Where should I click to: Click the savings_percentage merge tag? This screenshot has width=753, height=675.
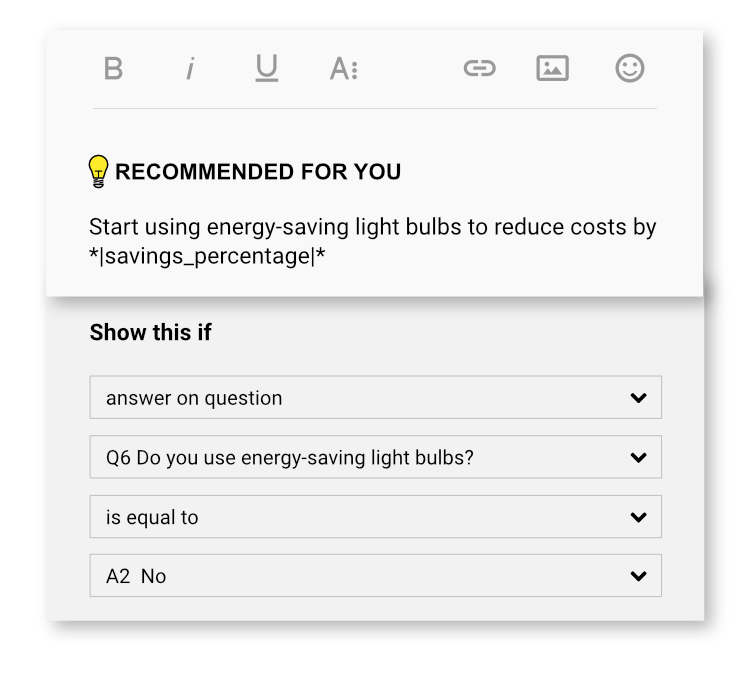pos(208,256)
